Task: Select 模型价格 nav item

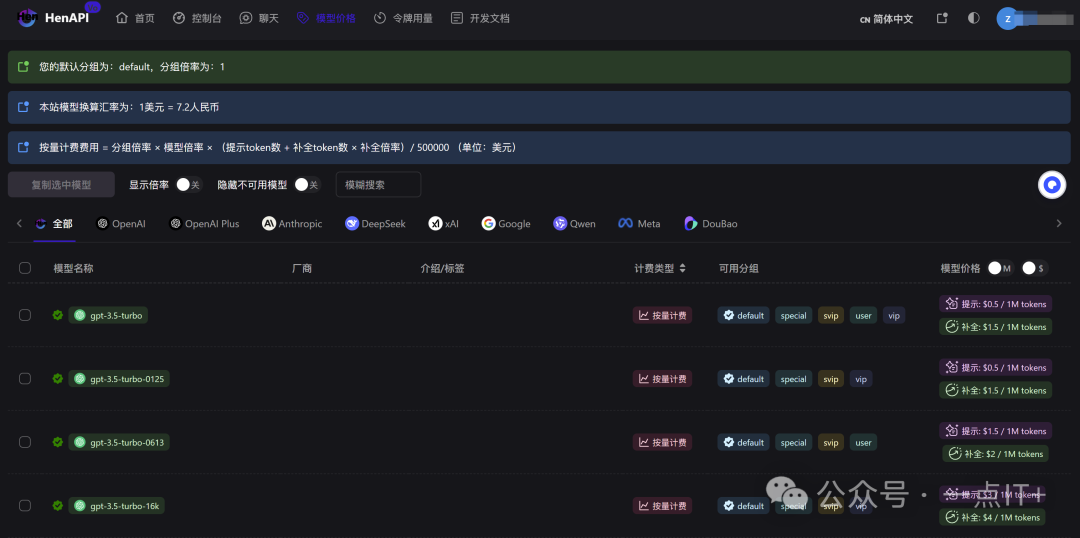Action: tap(326, 19)
